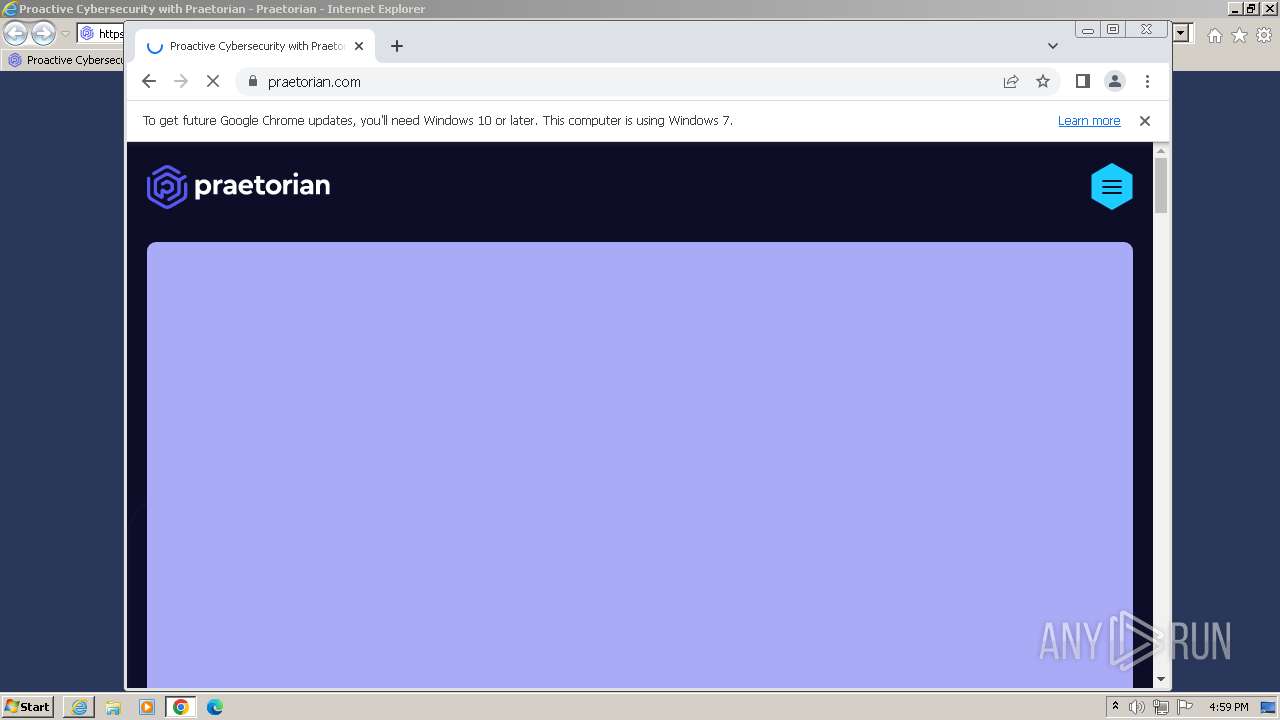The height and width of the screenshot is (720, 1280).
Task: View site information via the padlock icon
Action: click(253, 82)
